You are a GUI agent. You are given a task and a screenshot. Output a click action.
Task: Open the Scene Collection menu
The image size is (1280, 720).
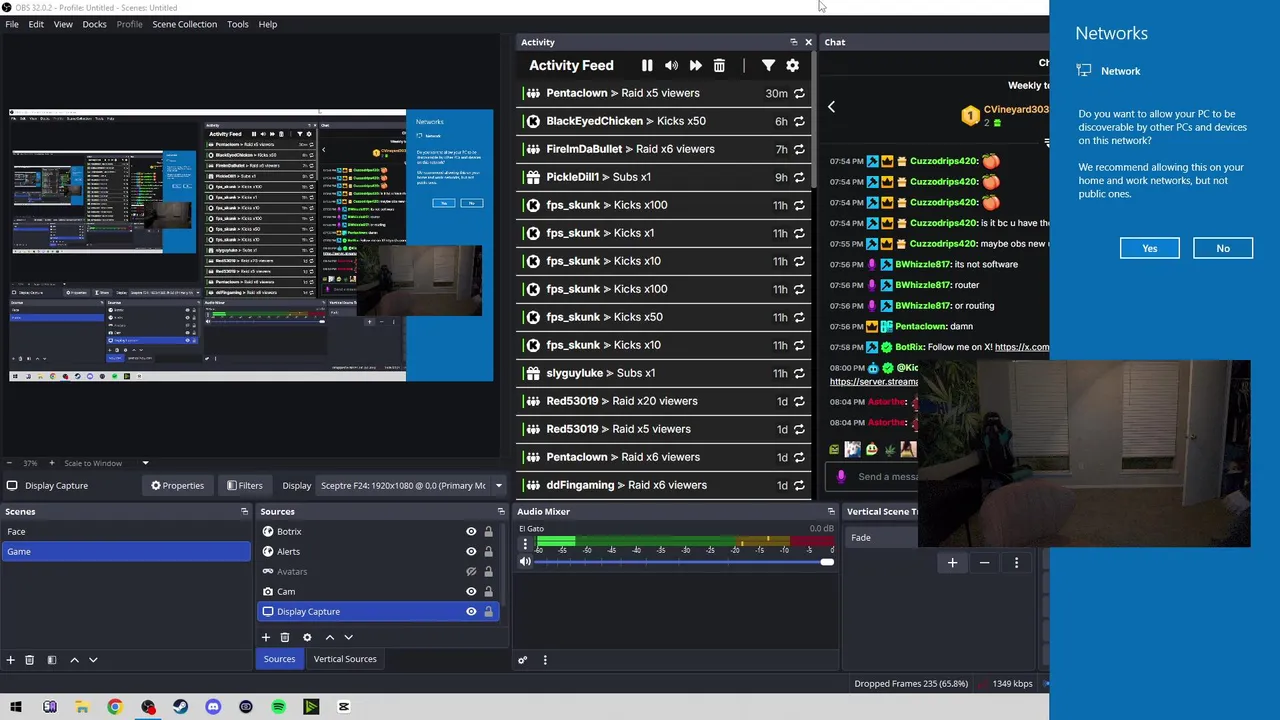[184, 24]
